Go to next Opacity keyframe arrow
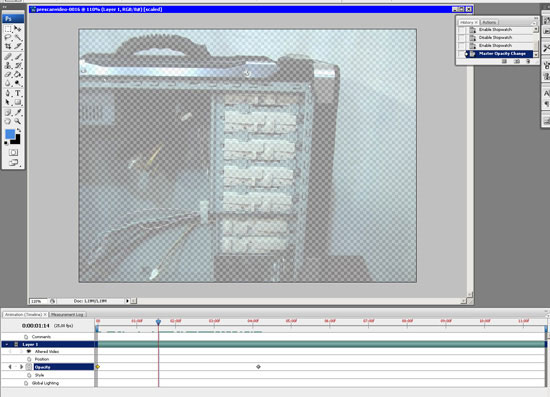 (21, 367)
